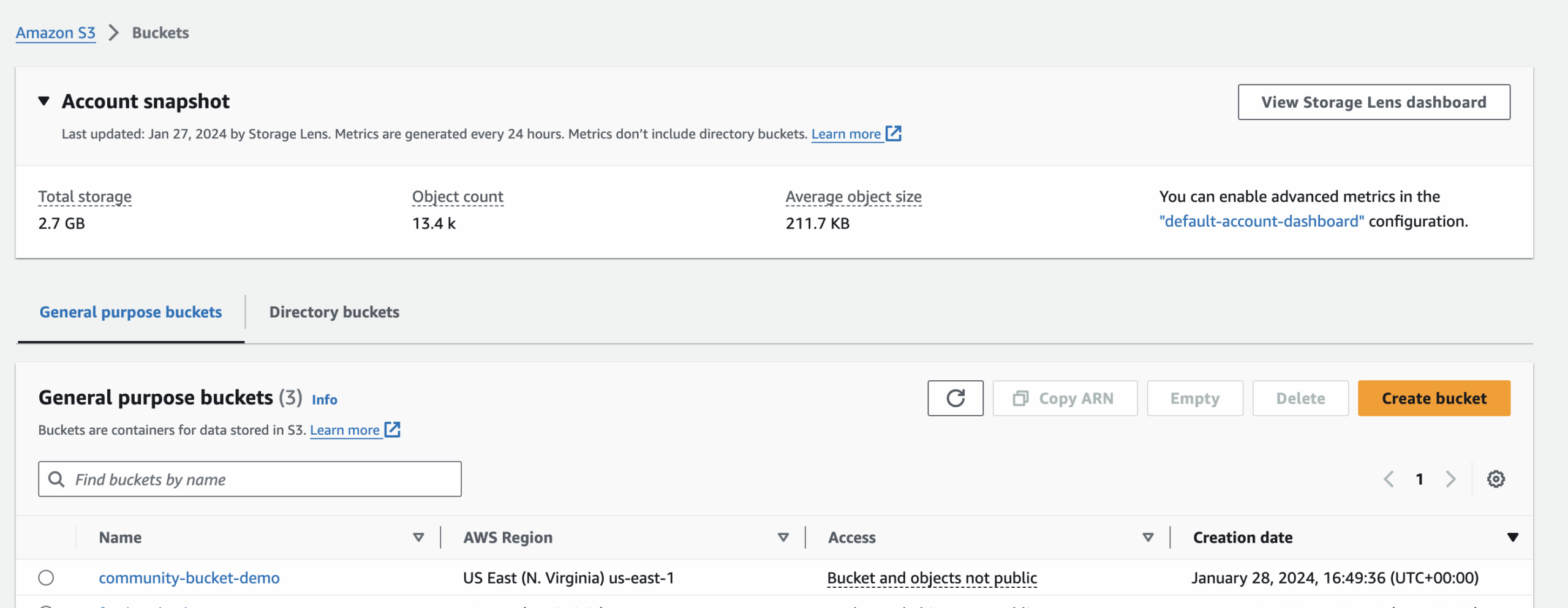Select General purpose buckets tab
The image size is (1568, 608).
click(x=130, y=312)
